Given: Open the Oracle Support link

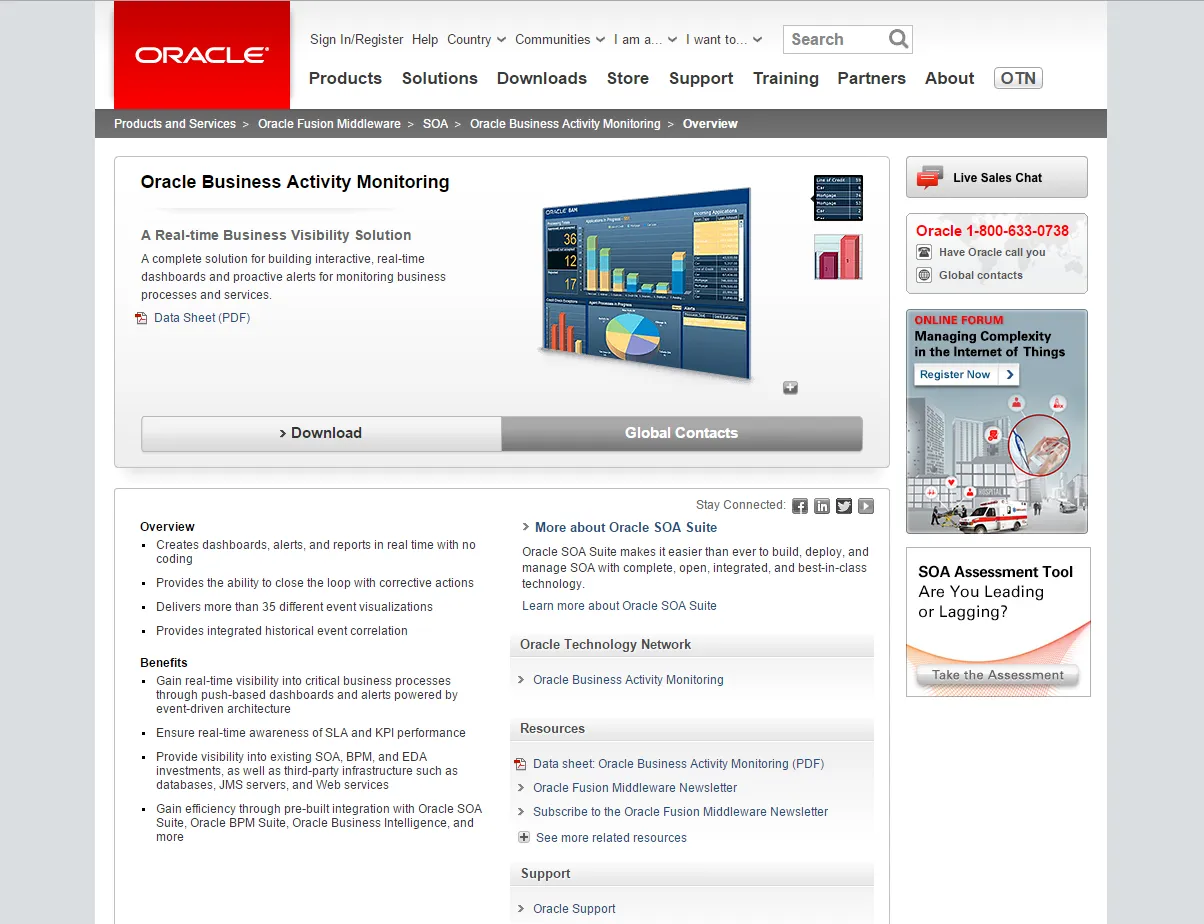Looking at the screenshot, I should [574, 909].
